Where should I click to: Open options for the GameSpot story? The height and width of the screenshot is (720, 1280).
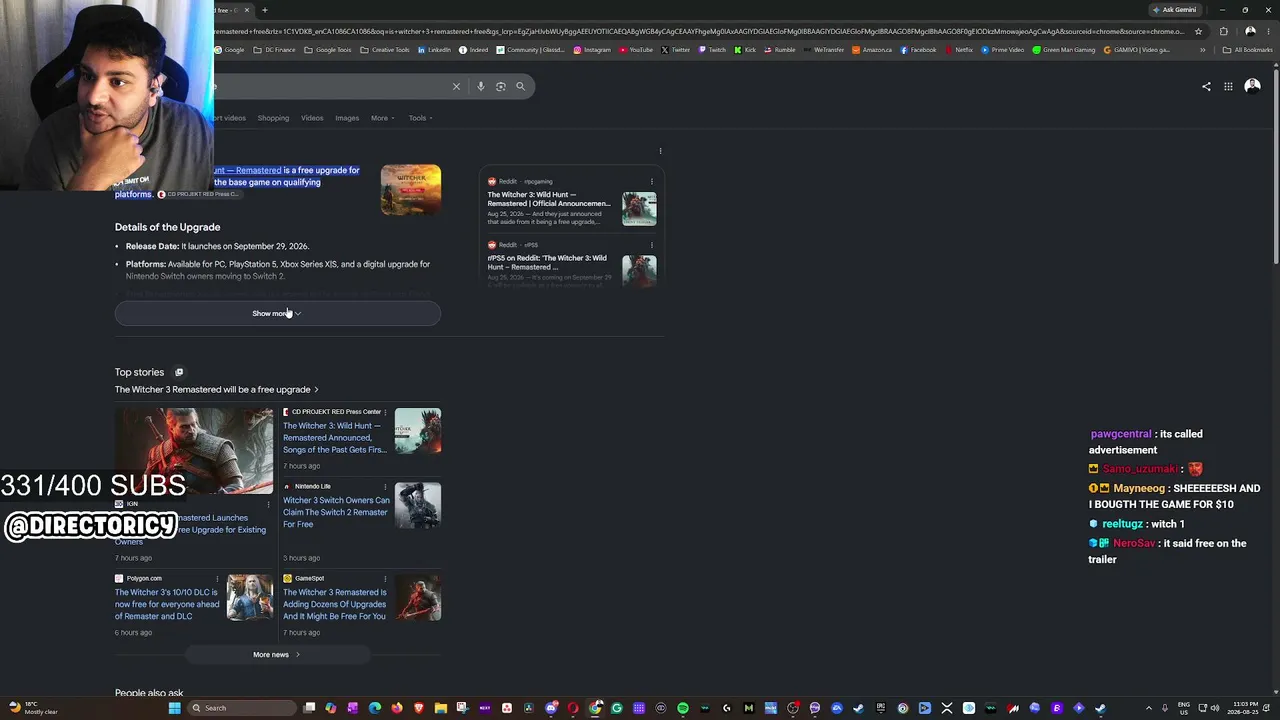(x=385, y=578)
